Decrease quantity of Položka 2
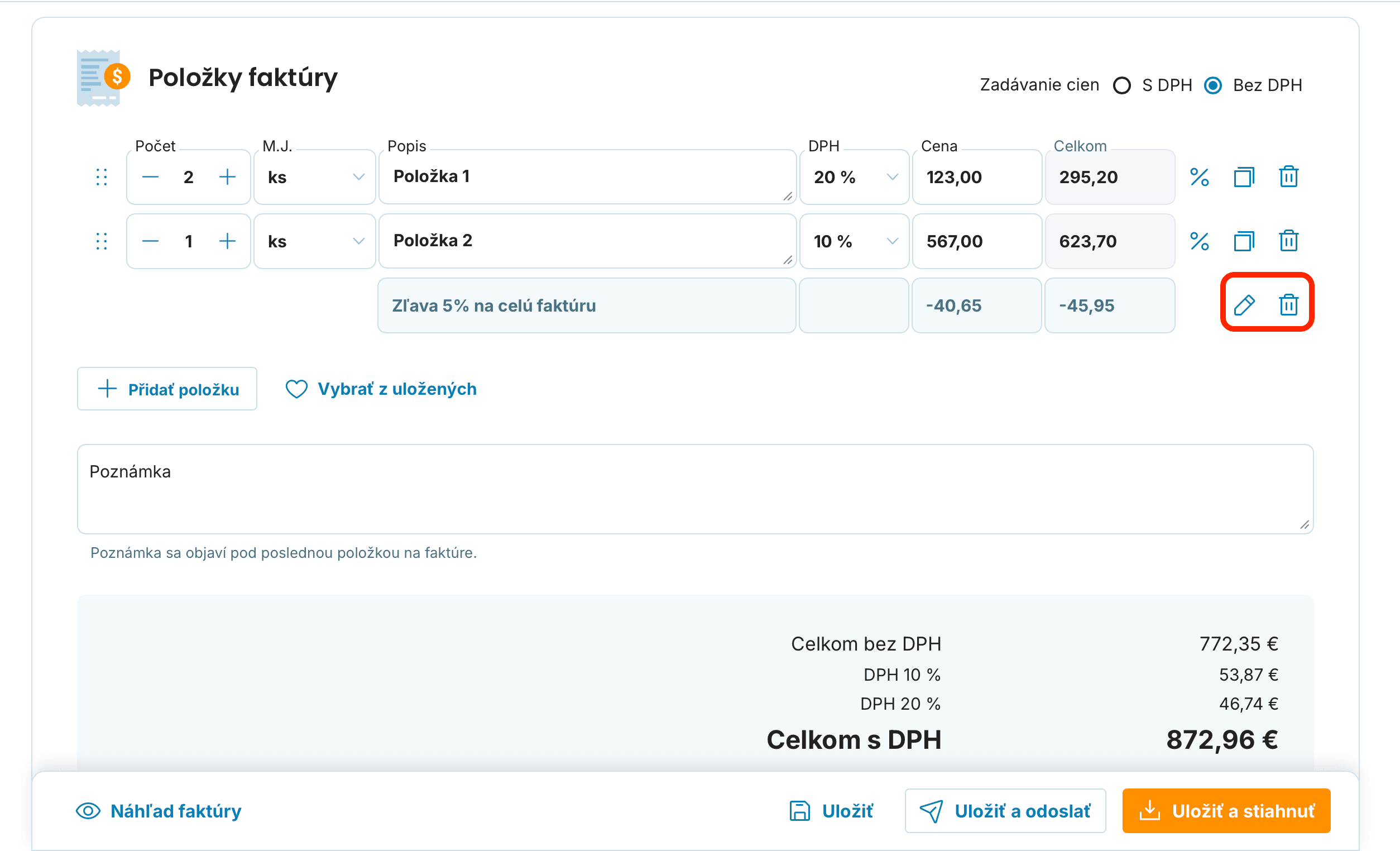 [x=150, y=241]
